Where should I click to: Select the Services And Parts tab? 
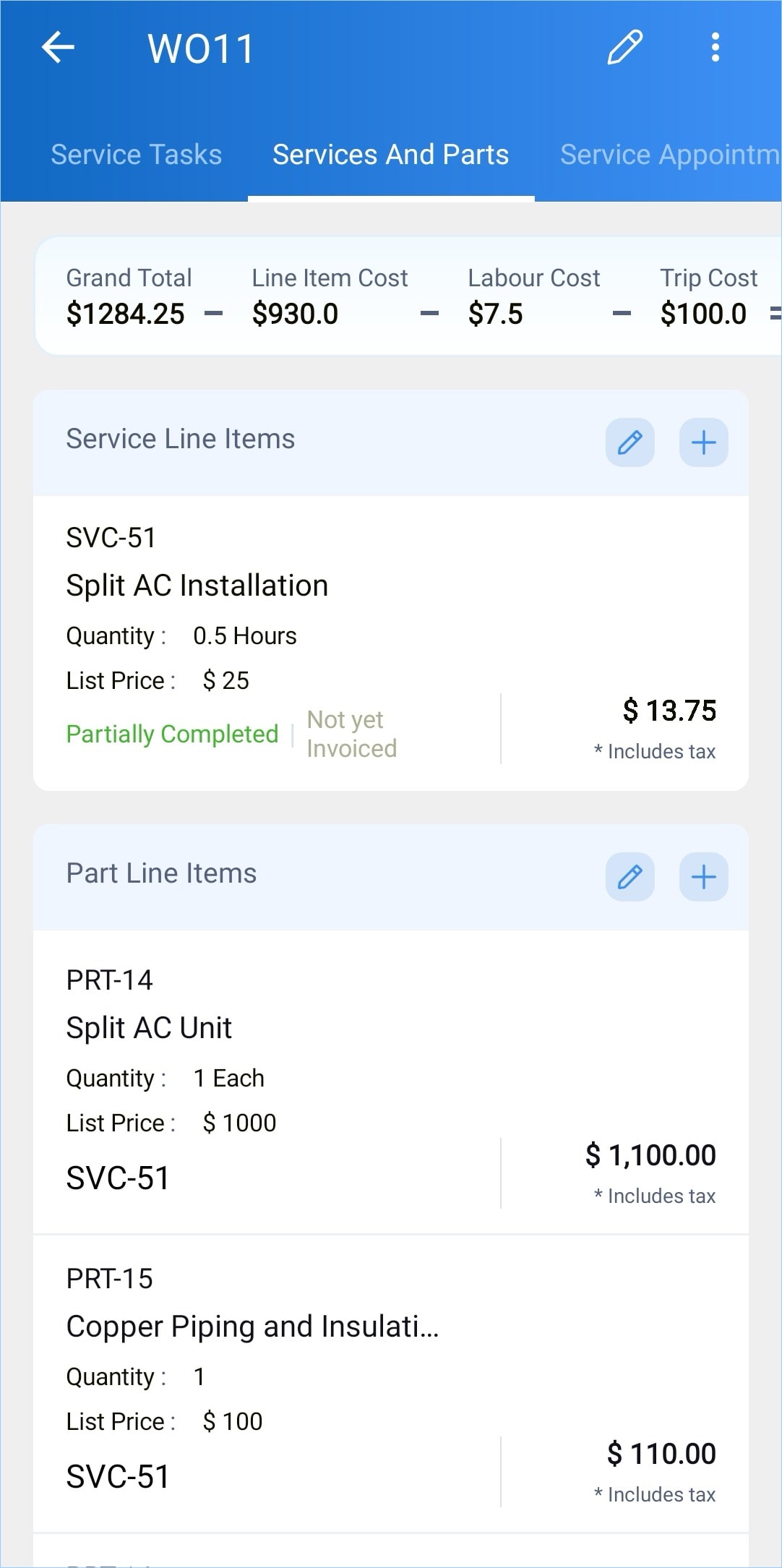[x=390, y=155]
